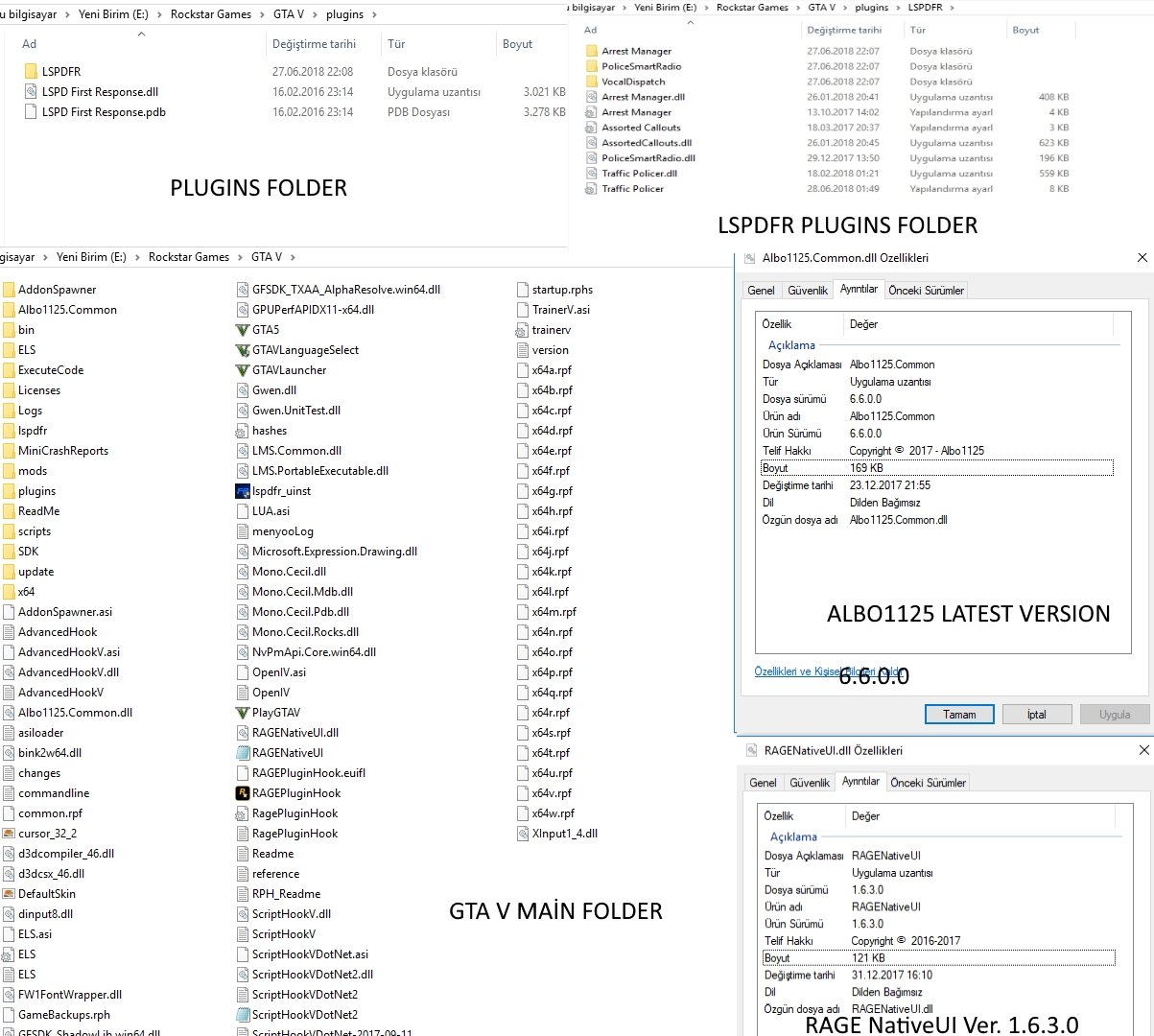The height and width of the screenshot is (1036, 1154).
Task: Select Telif Hakkı row in Albo1125.Common details
Action: click(936, 451)
